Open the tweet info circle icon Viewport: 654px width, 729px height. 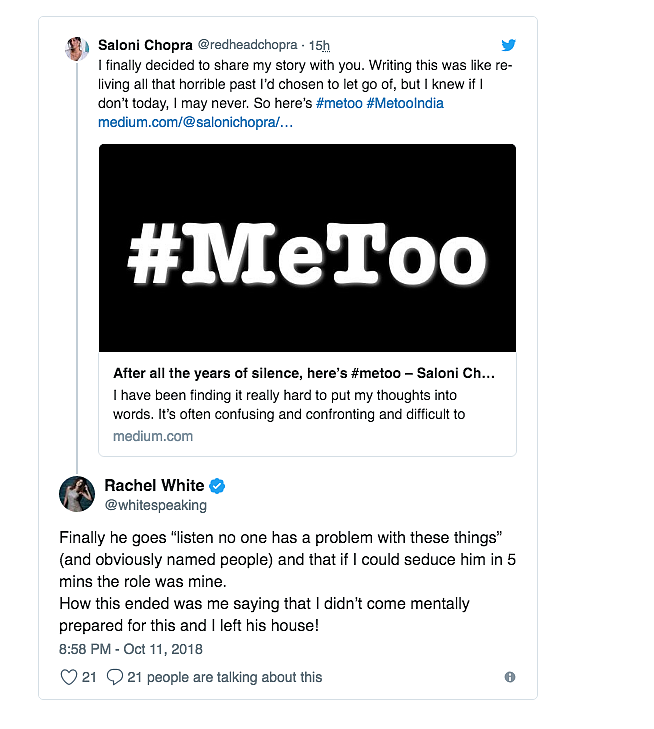[x=510, y=677]
